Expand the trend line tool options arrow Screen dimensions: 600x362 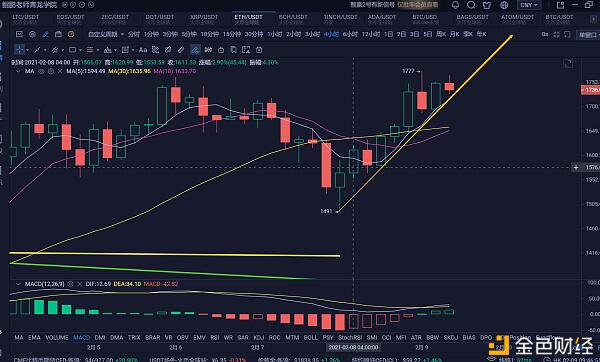[45, 50]
